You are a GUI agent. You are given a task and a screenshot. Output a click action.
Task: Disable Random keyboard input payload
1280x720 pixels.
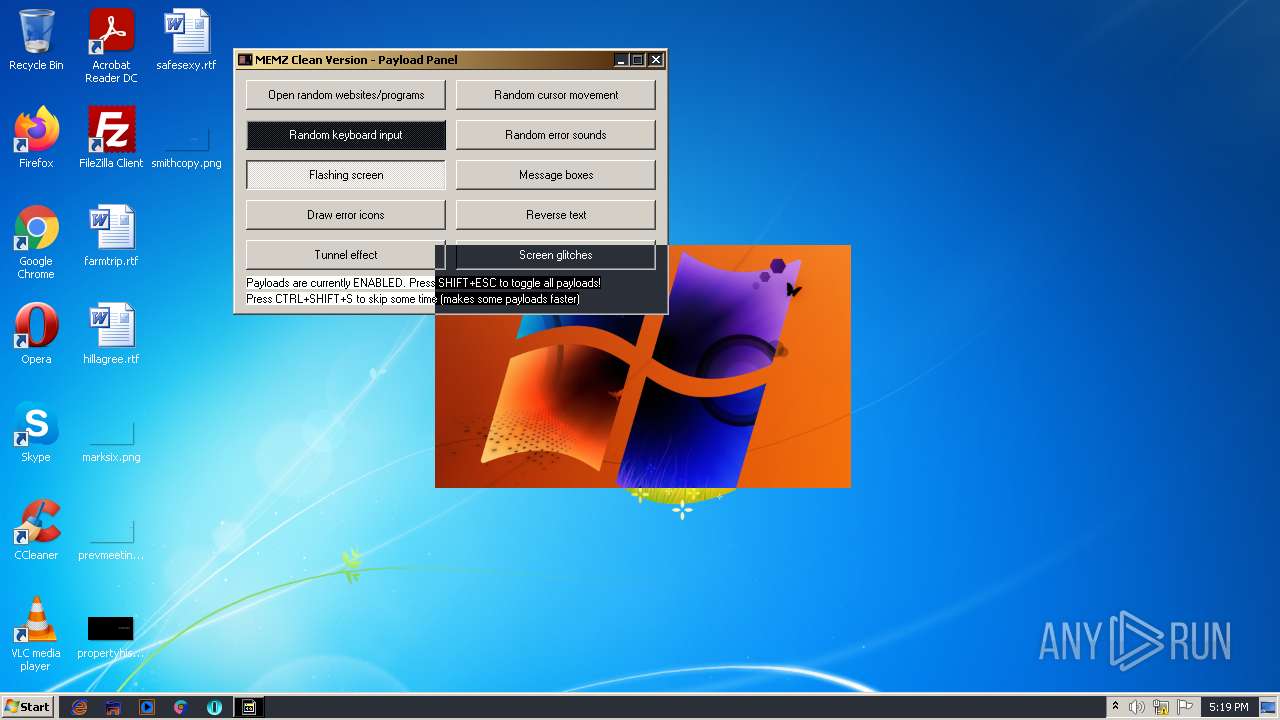click(x=346, y=135)
